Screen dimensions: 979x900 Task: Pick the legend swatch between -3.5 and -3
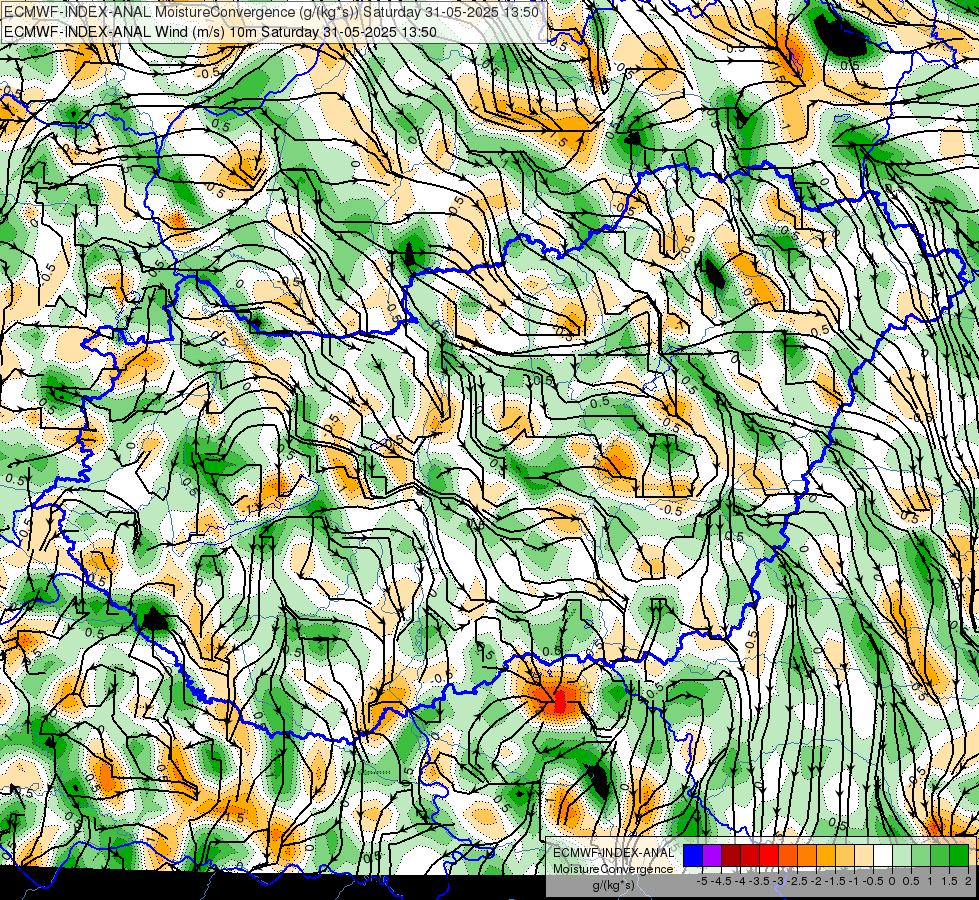click(769, 856)
